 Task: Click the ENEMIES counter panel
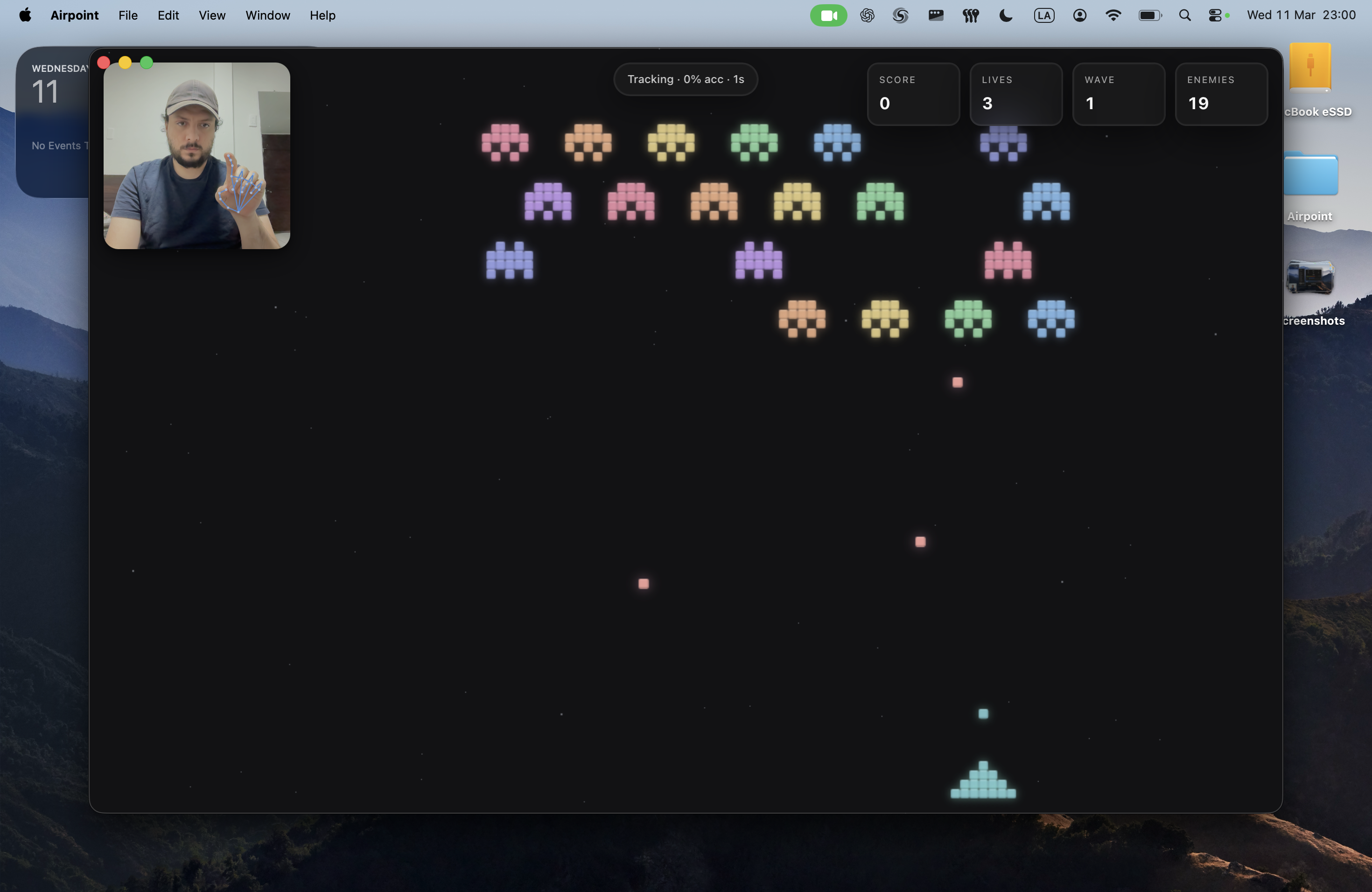pos(1221,94)
